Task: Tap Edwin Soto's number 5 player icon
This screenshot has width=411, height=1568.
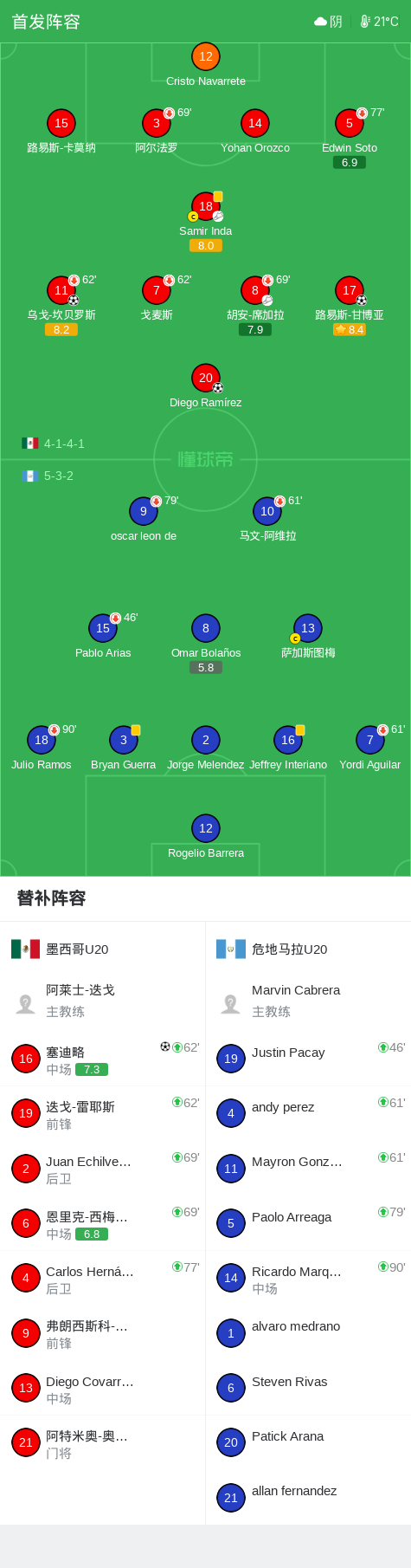Action: coord(350,123)
